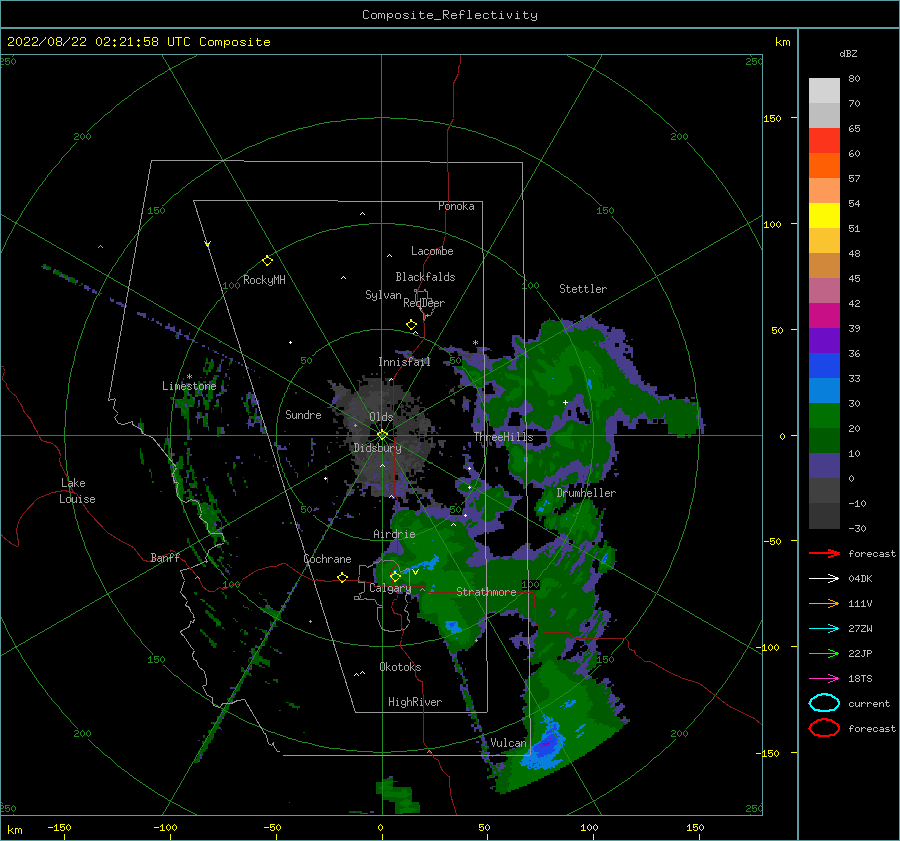
Task: Click the Sylvan label
Action: (x=383, y=295)
